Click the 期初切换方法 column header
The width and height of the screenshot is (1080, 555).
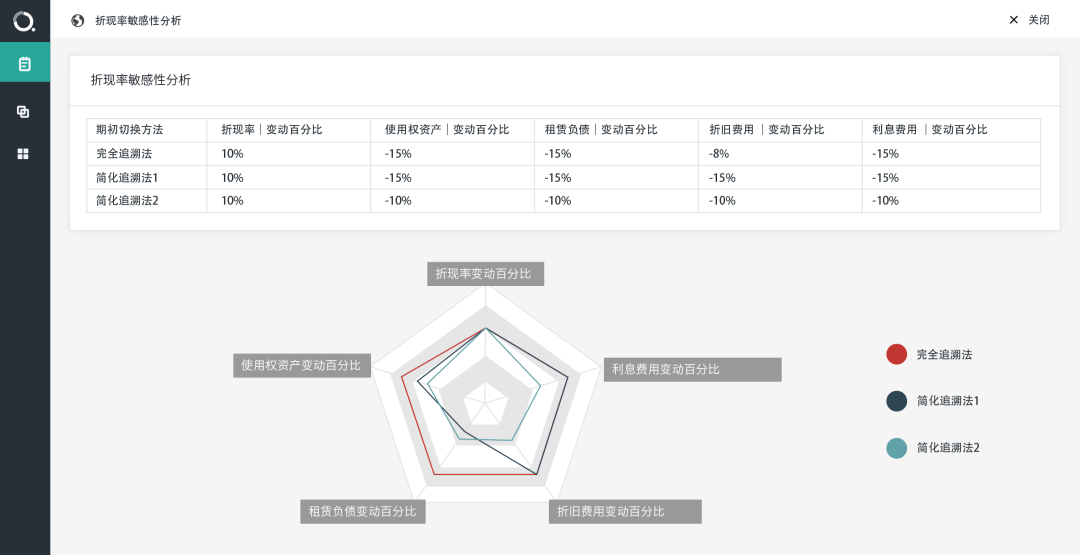129,129
